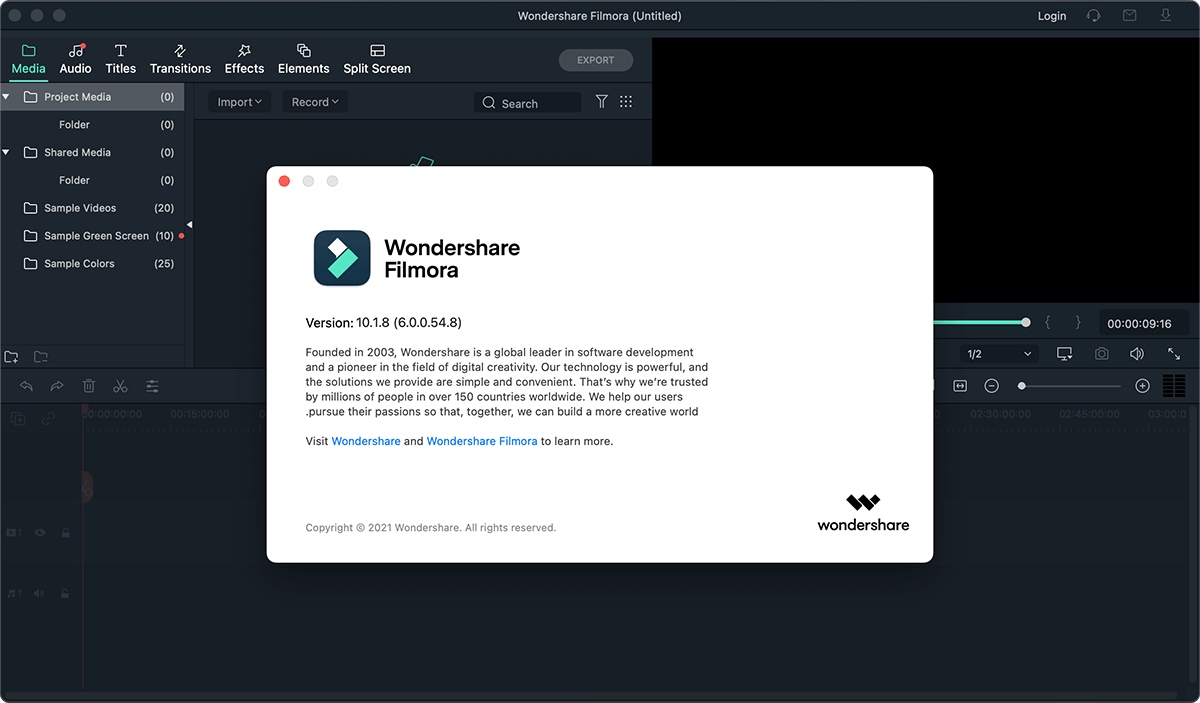Select the Sample Colors folder

point(92,264)
